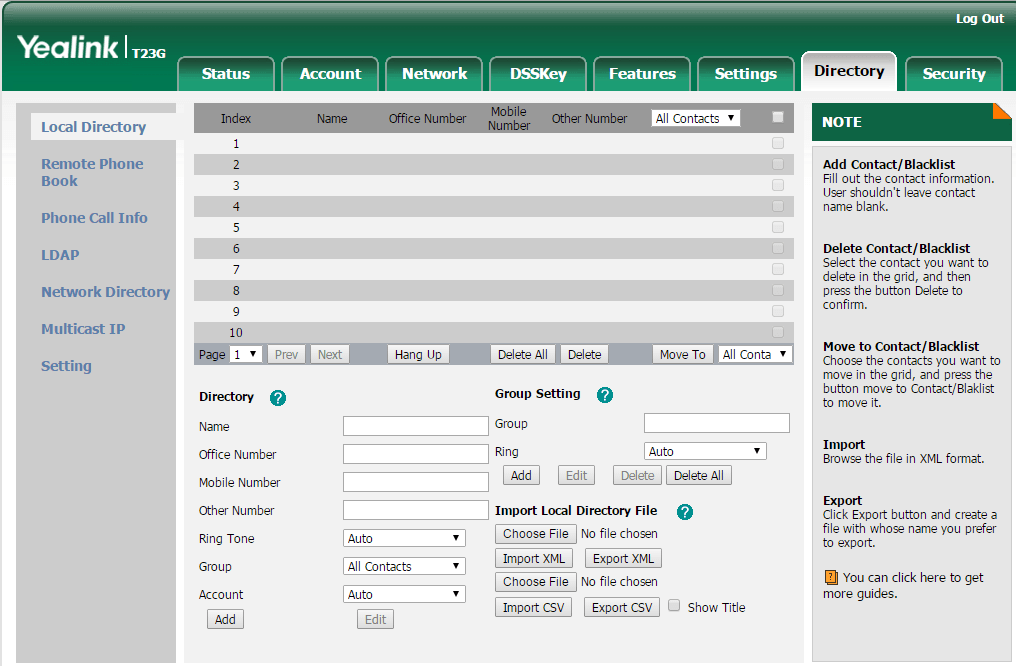Click the Yealink logo
The height and width of the screenshot is (666, 1016).
68,47
